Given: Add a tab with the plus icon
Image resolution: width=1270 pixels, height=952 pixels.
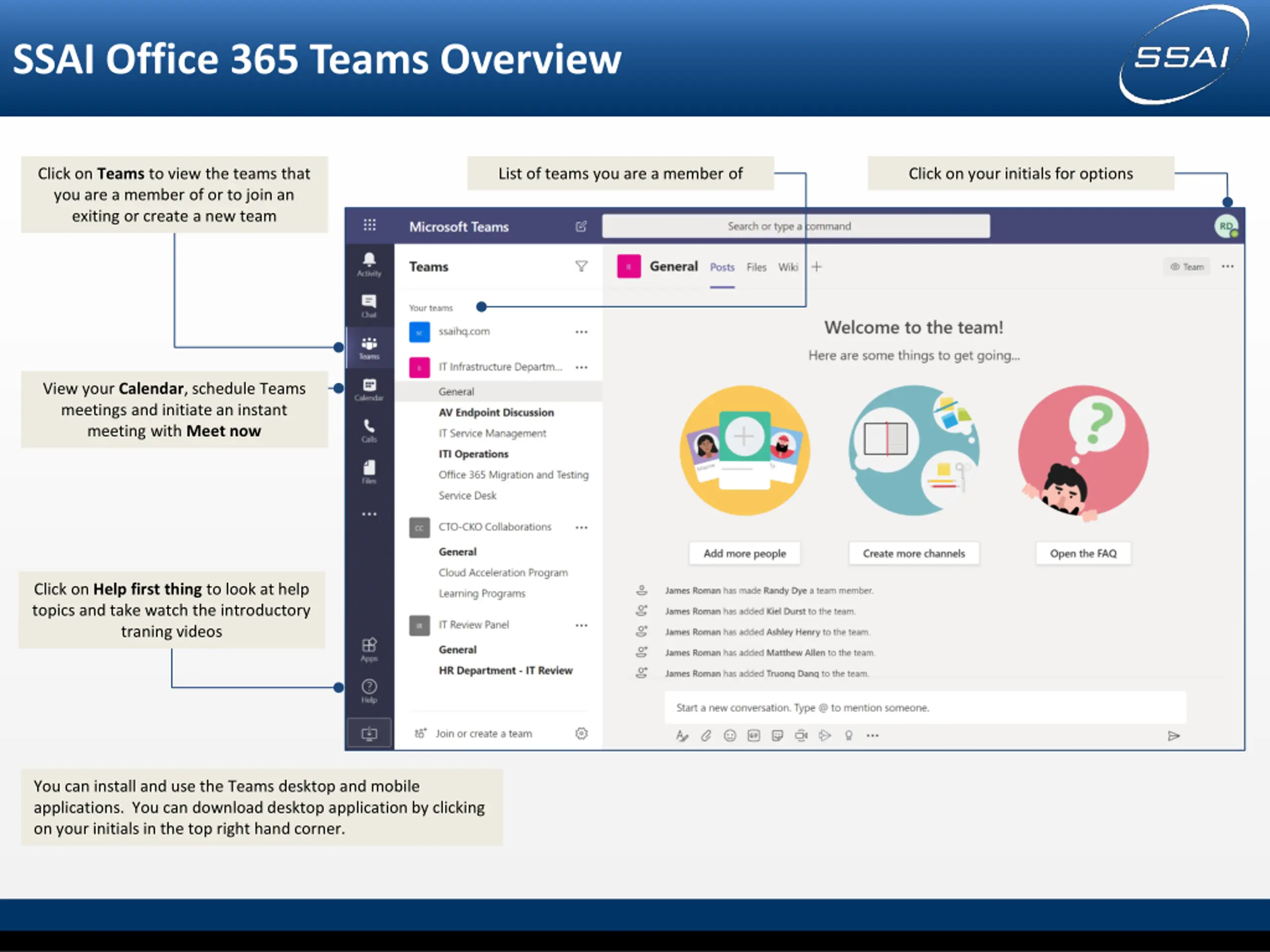Looking at the screenshot, I should click(x=817, y=267).
